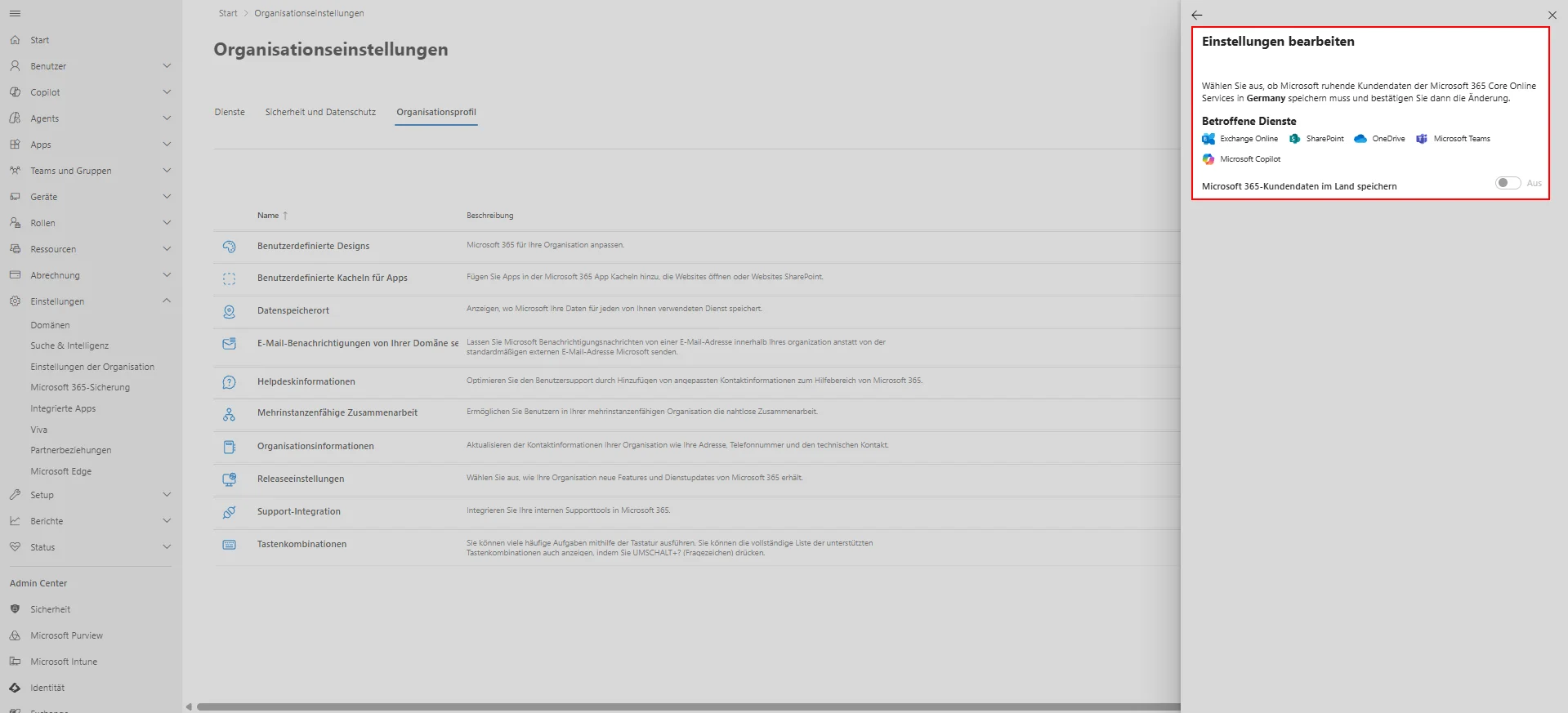The width and height of the screenshot is (1568, 713).
Task: Click the Mehrinstanzenfähige Zusammenarbeit icon
Action: click(x=229, y=414)
